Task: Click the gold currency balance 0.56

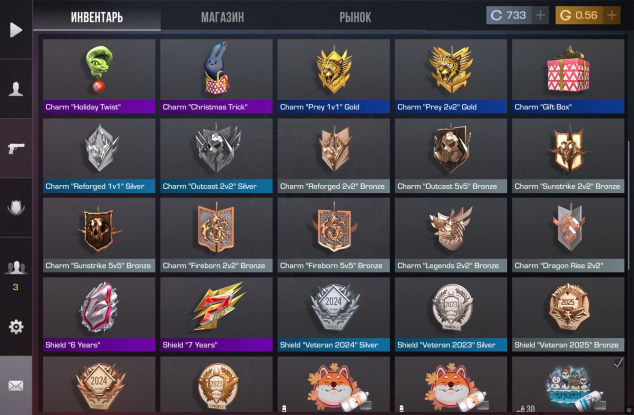Action: pyautogui.click(x=579, y=15)
